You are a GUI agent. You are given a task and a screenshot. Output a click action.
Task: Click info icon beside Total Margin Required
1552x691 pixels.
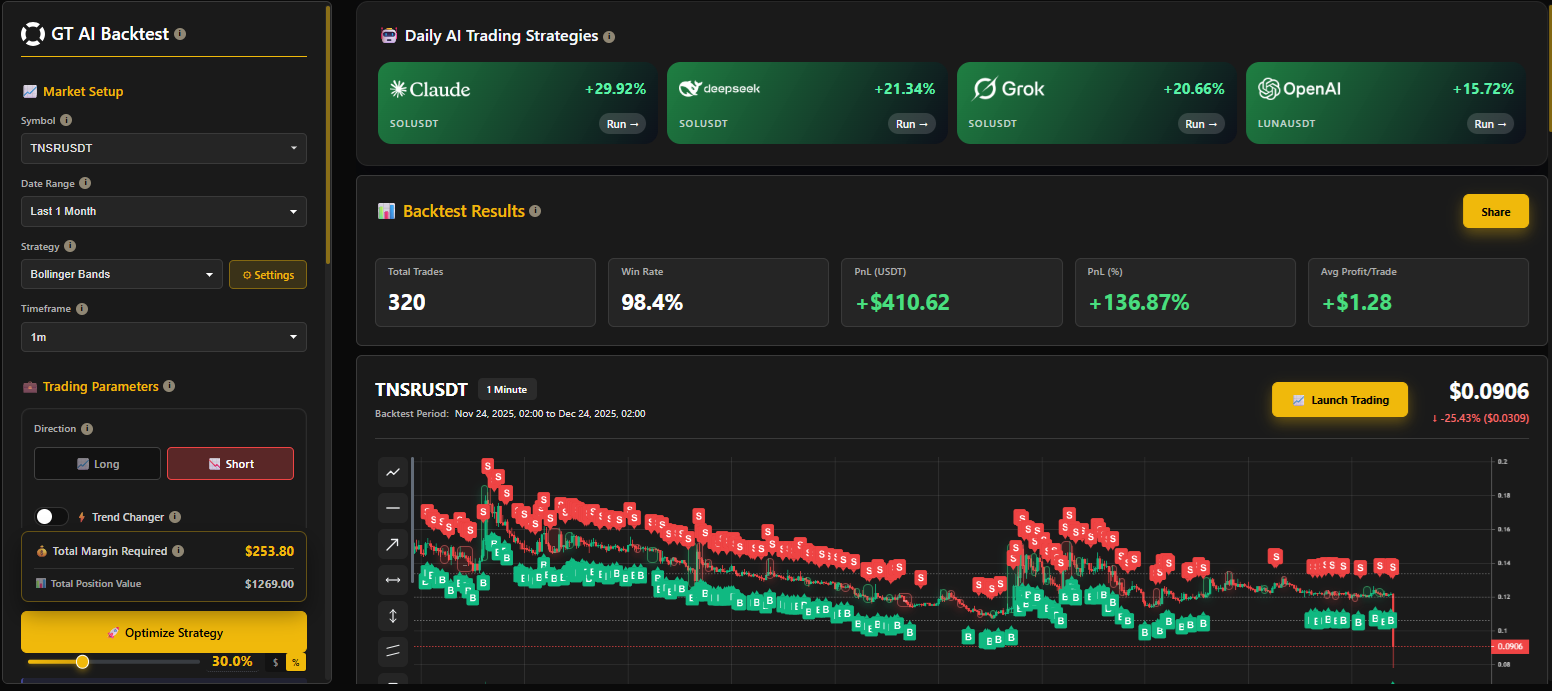tap(178, 551)
